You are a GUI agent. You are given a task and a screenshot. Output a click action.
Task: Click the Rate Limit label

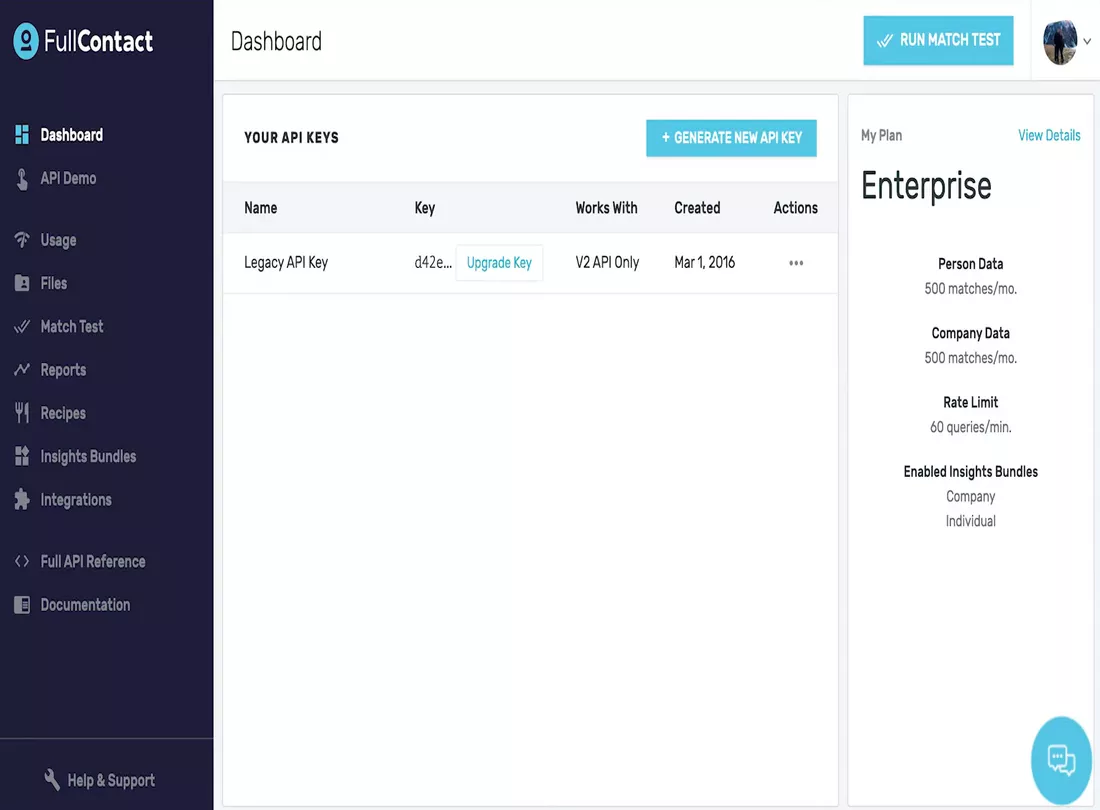[970, 403]
